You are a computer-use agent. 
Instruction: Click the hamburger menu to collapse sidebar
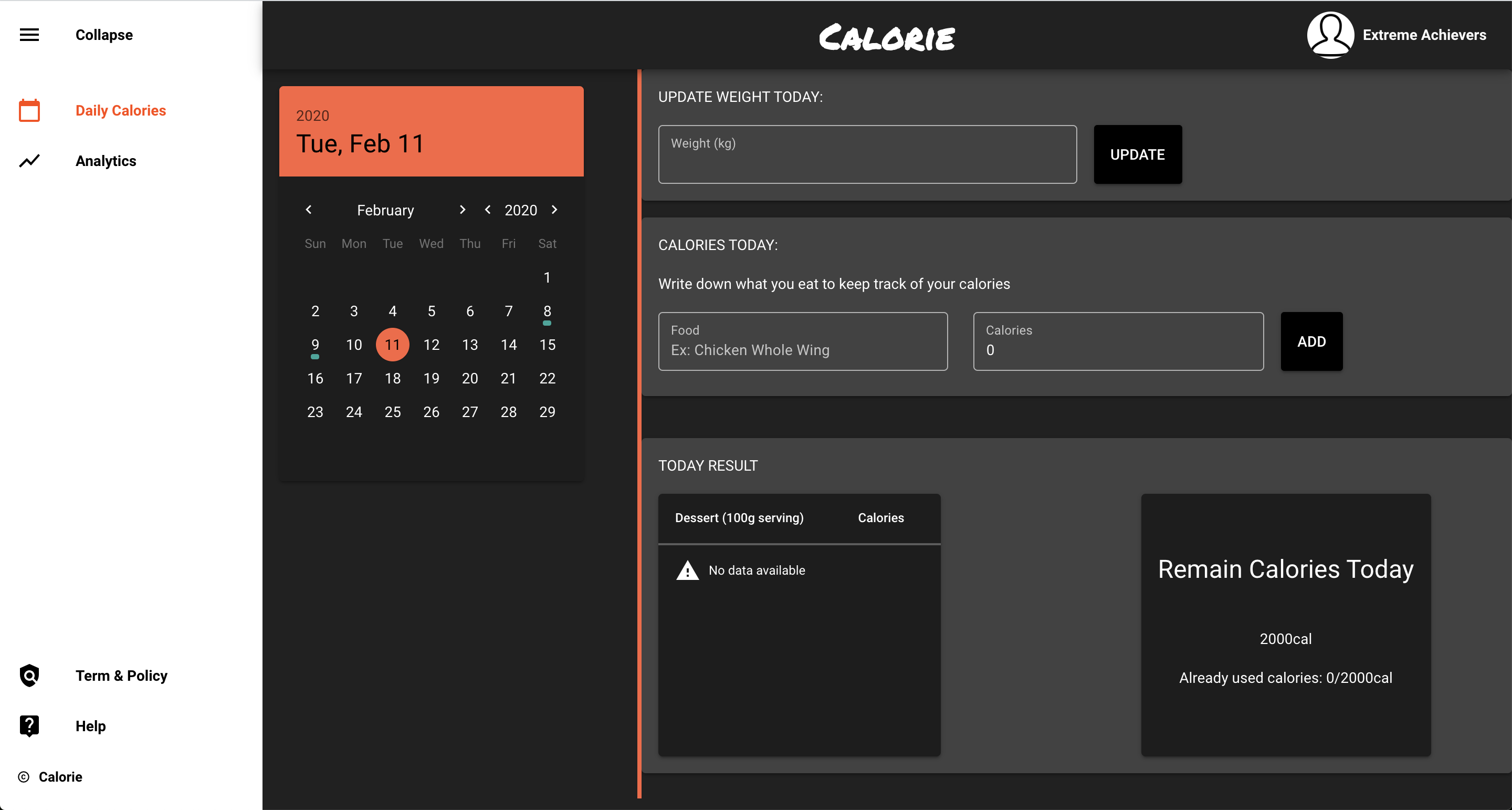click(29, 35)
